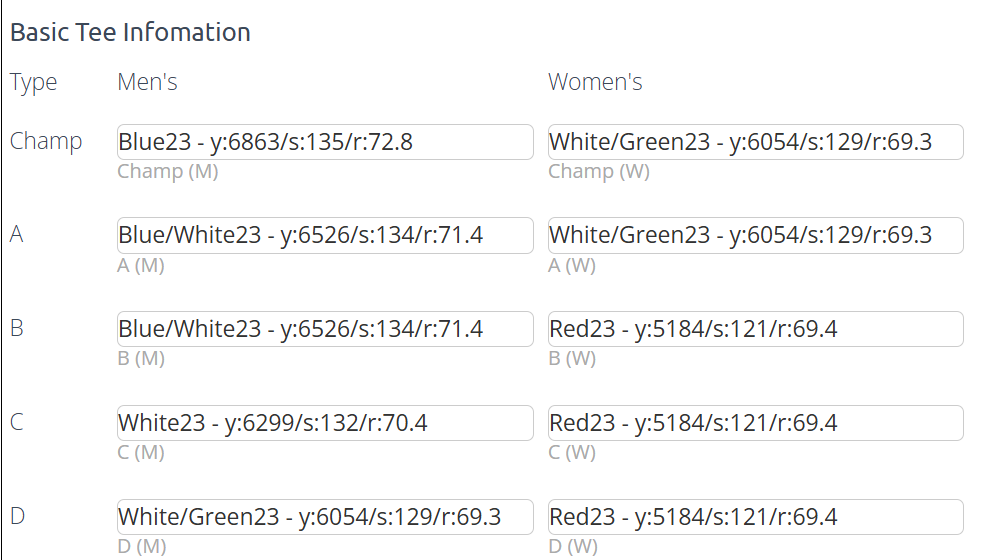Click the D (M) caption

tap(142, 546)
